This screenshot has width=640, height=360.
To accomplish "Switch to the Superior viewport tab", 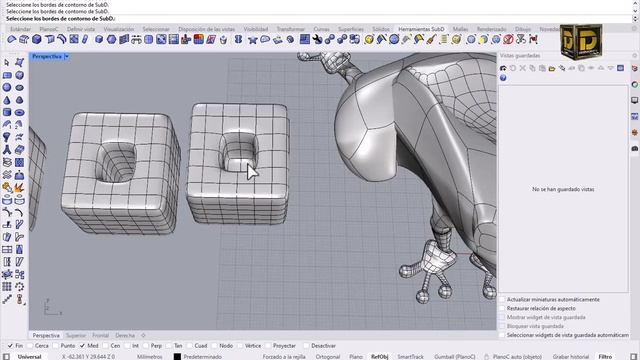I will (76, 336).
